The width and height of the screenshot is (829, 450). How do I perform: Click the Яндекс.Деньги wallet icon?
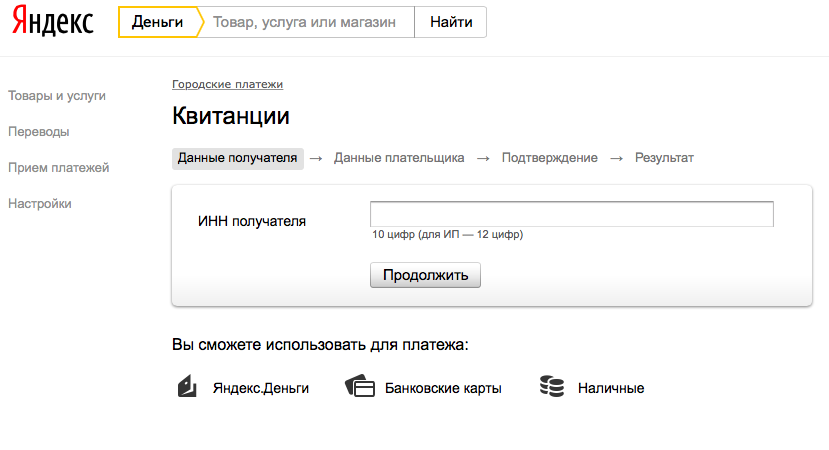[187, 387]
